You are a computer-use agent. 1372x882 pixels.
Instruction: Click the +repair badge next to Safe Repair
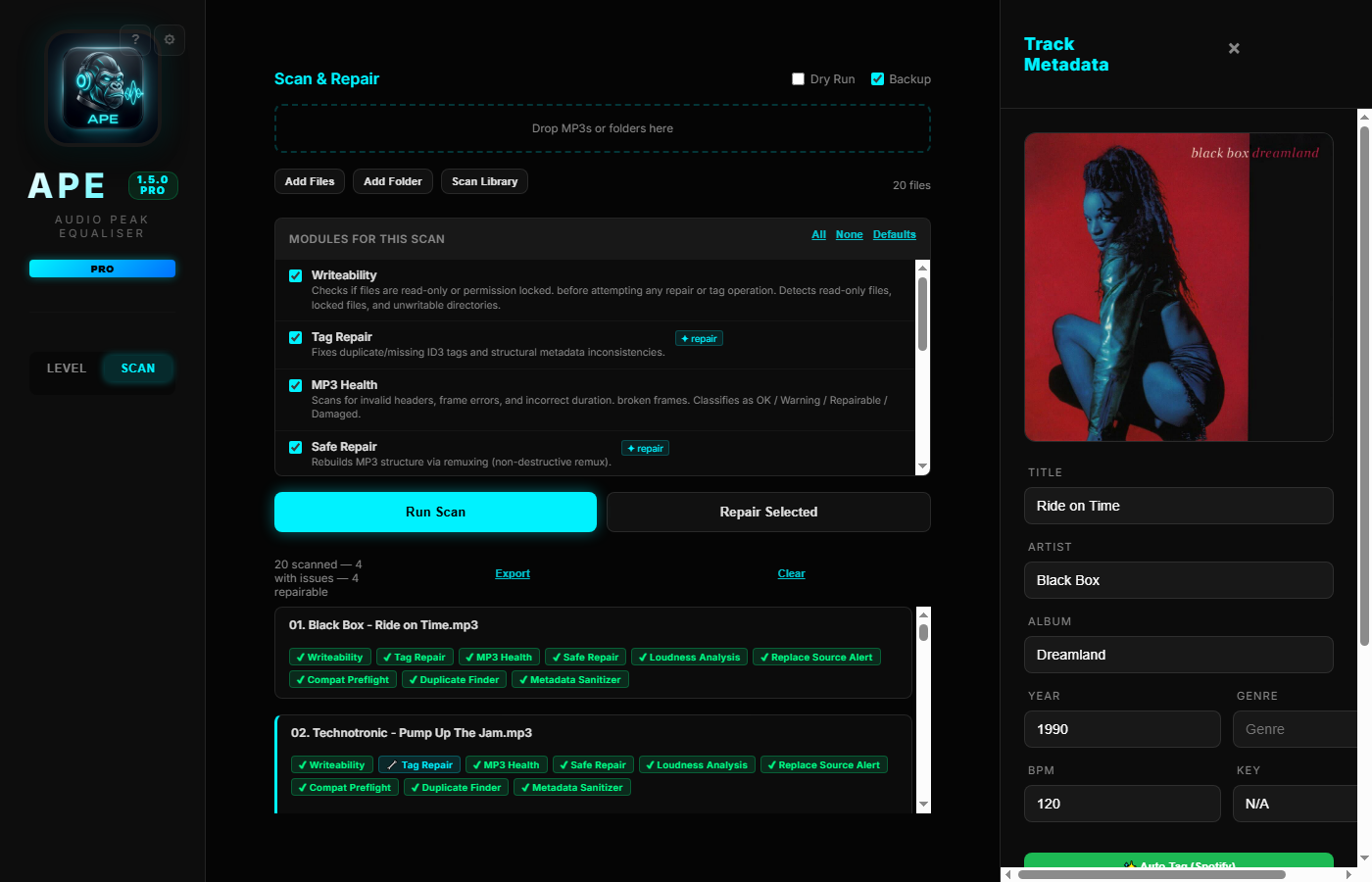tap(645, 449)
